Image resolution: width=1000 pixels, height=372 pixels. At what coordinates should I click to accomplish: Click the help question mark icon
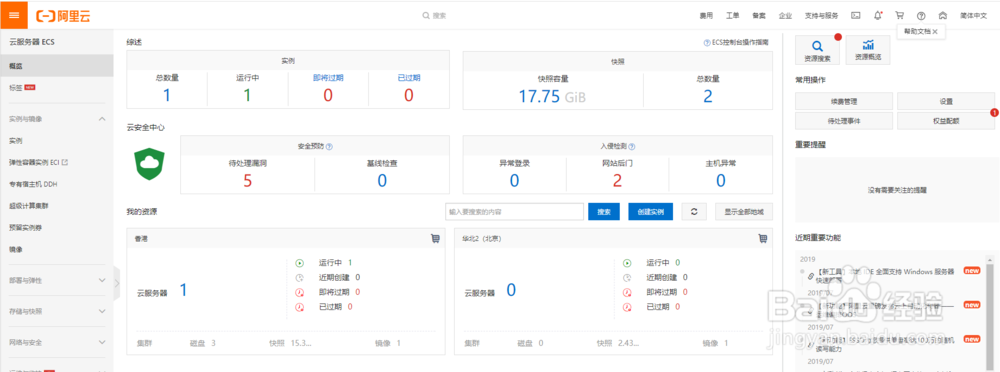point(921,15)
